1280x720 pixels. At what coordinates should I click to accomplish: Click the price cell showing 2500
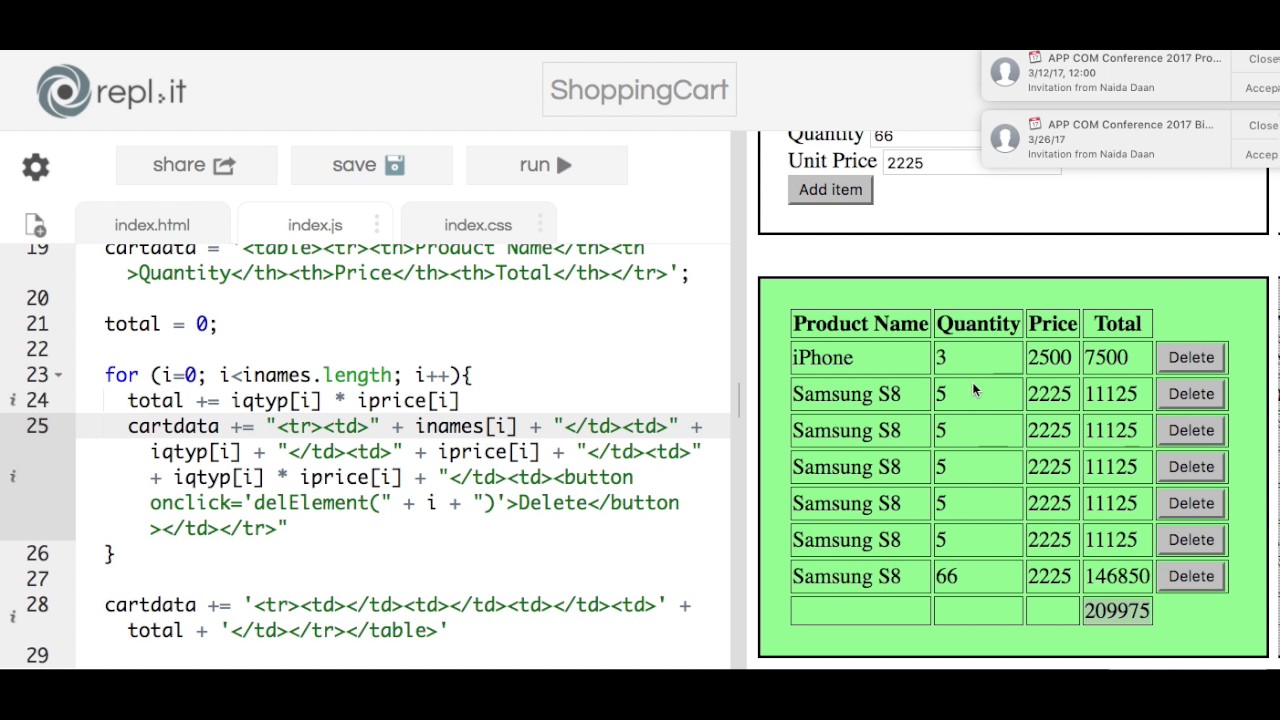tap(1052, 358)
